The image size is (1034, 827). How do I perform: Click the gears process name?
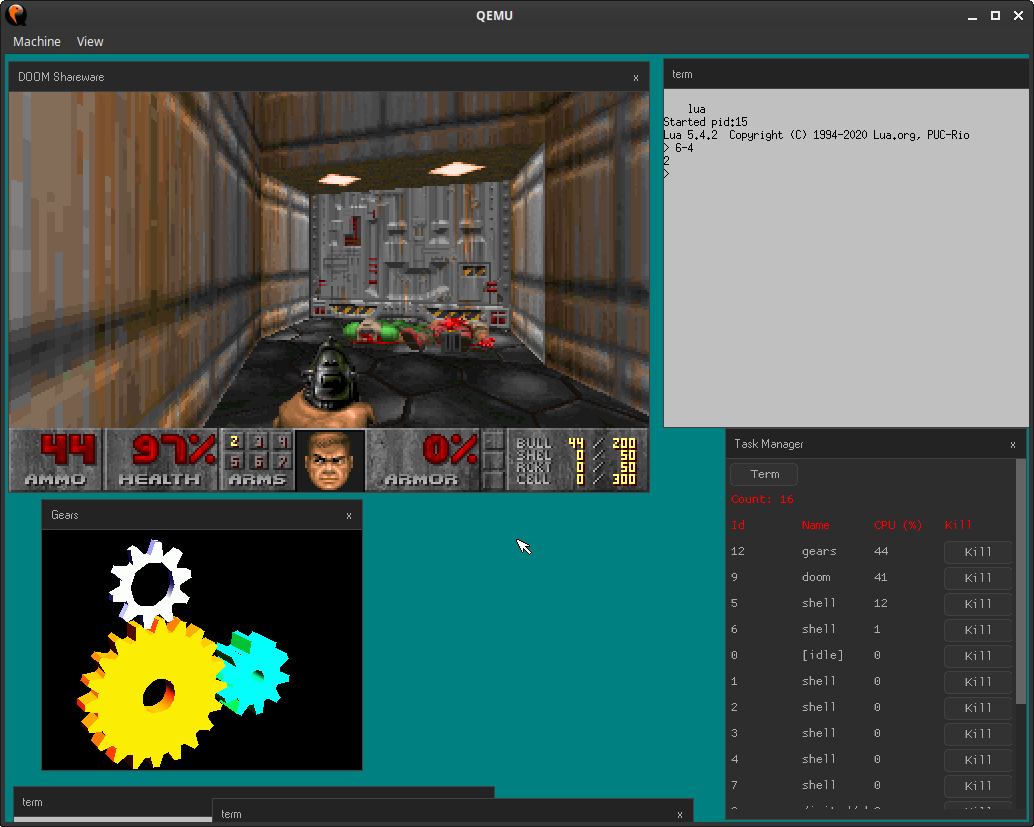coord(819,551)
